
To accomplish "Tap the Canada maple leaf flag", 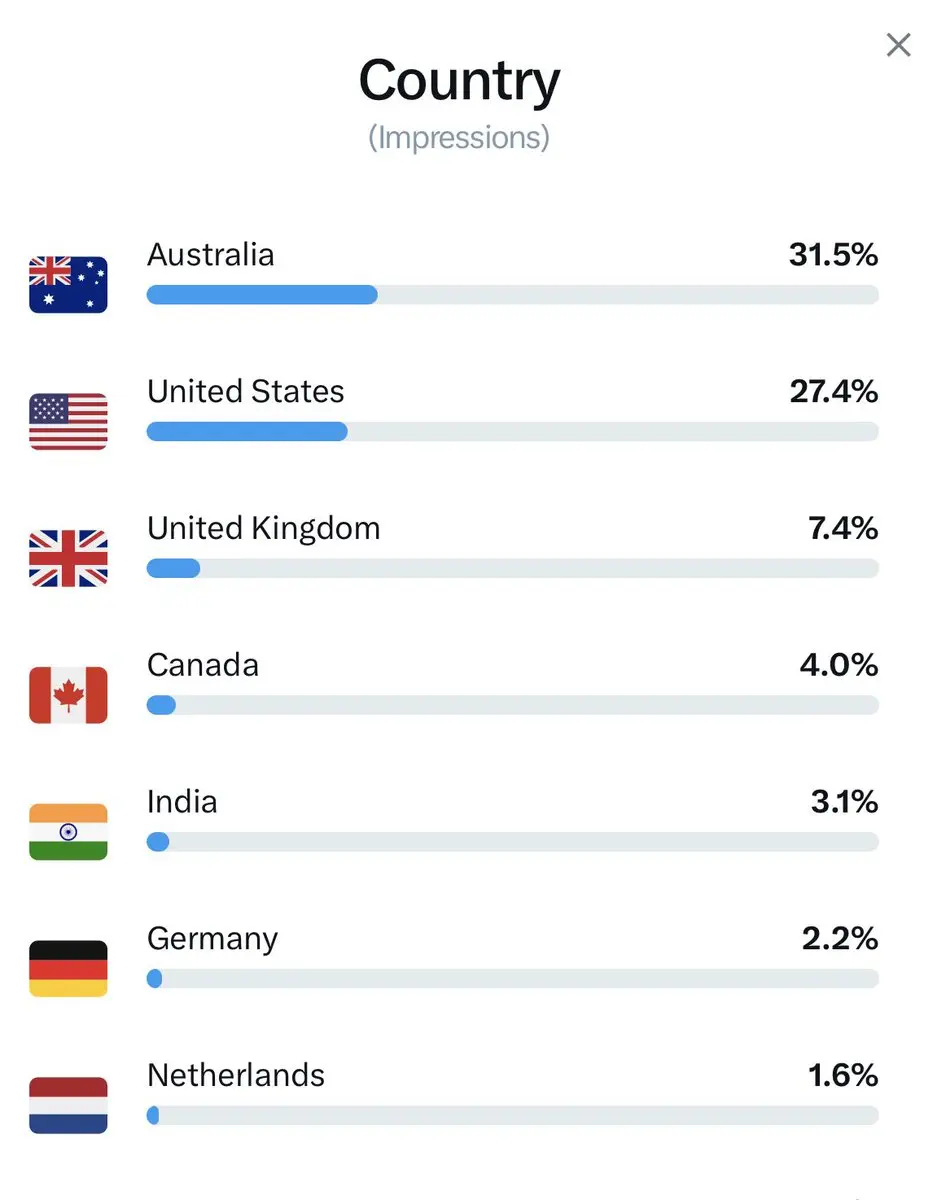I will (x=68, y=695).
